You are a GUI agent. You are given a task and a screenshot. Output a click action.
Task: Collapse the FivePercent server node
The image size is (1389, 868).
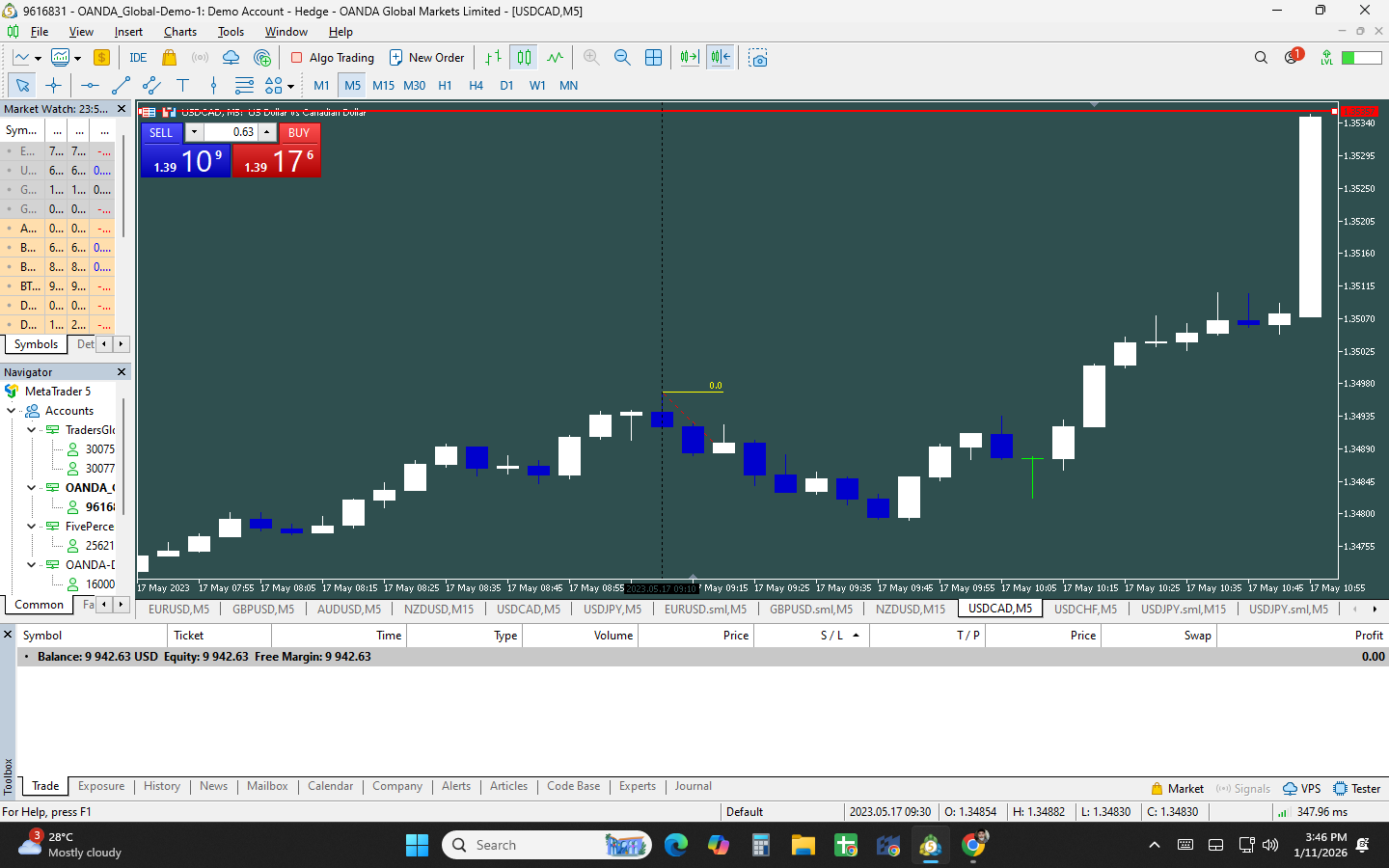32,527
